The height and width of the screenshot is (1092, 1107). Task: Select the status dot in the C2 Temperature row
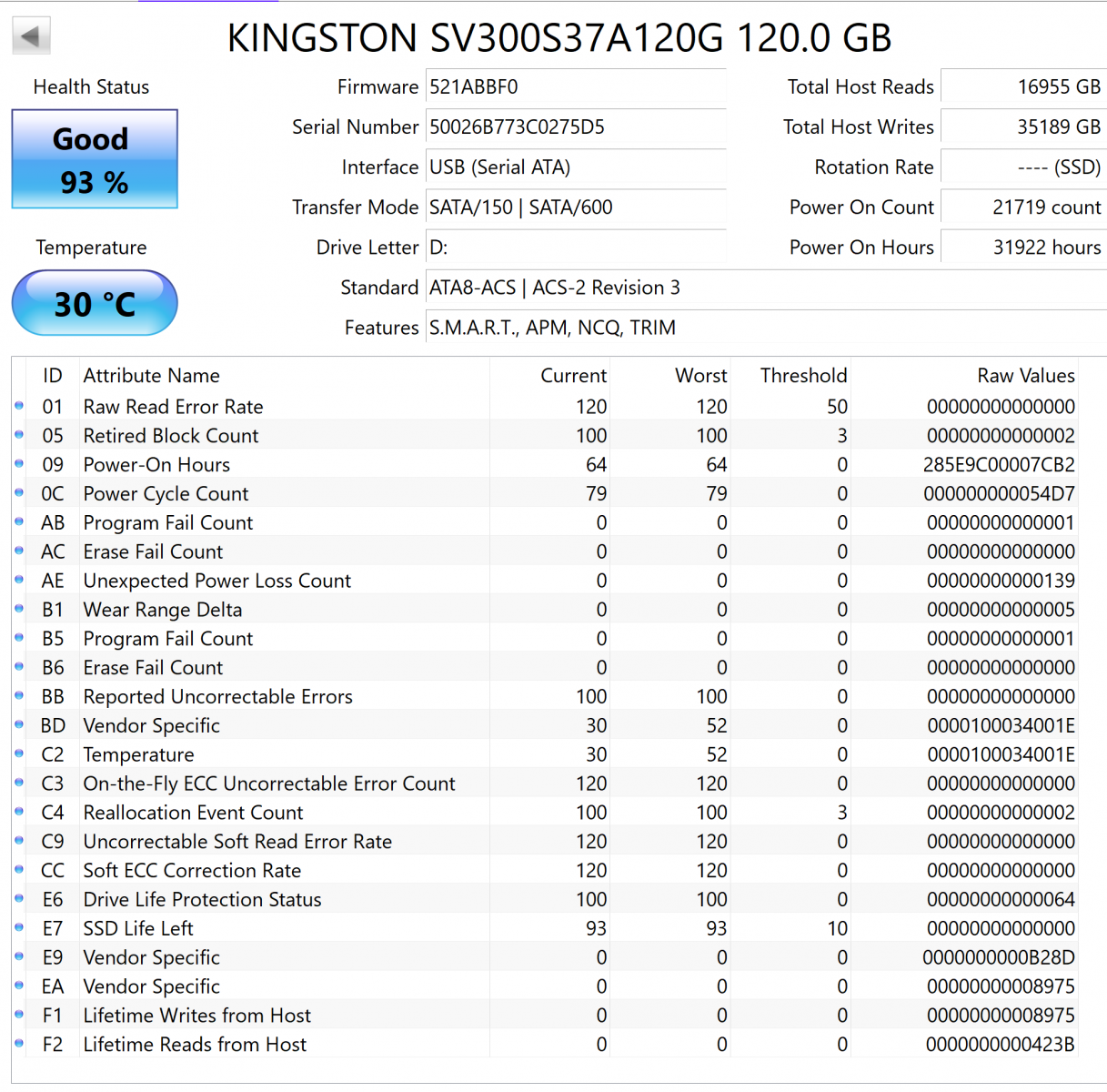click(19, 754)
